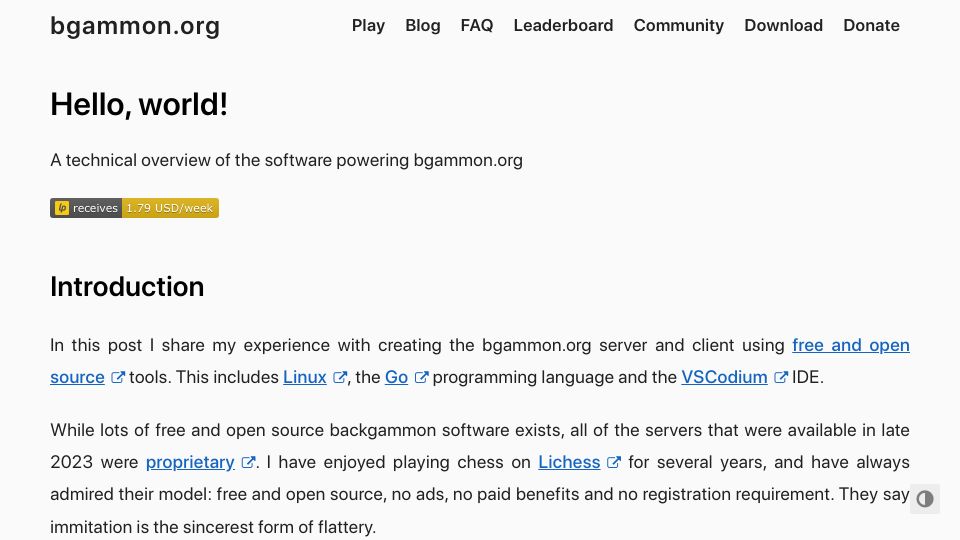This screenshot has width=960, height=540.
Task: Click the bgammon.org site title
Action: pos(135,26)
